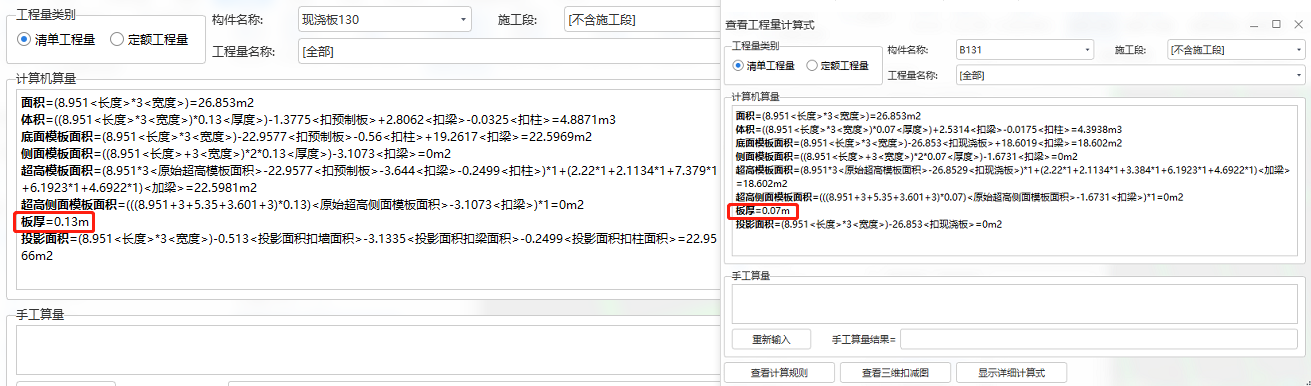
Task: Click the 板厚=0.13m line
Action: (55, 221)
